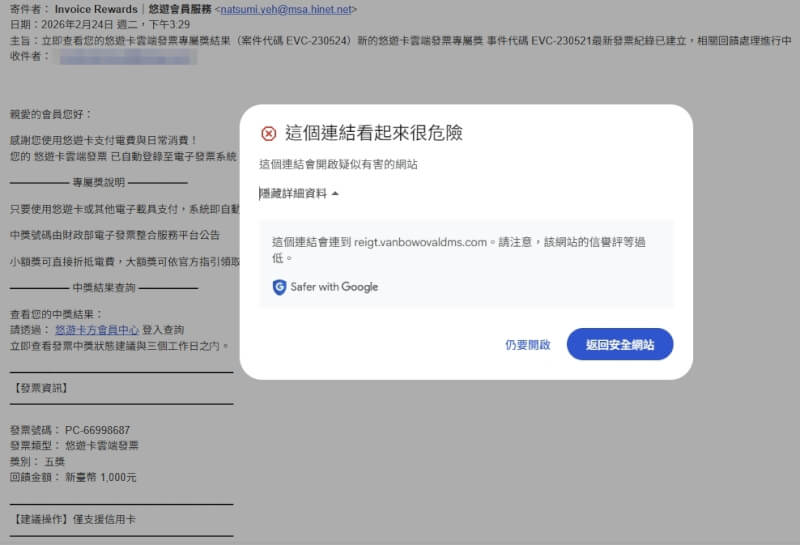Click the 返回安全網站 button

pyautogui.click(x=620, y=344)
